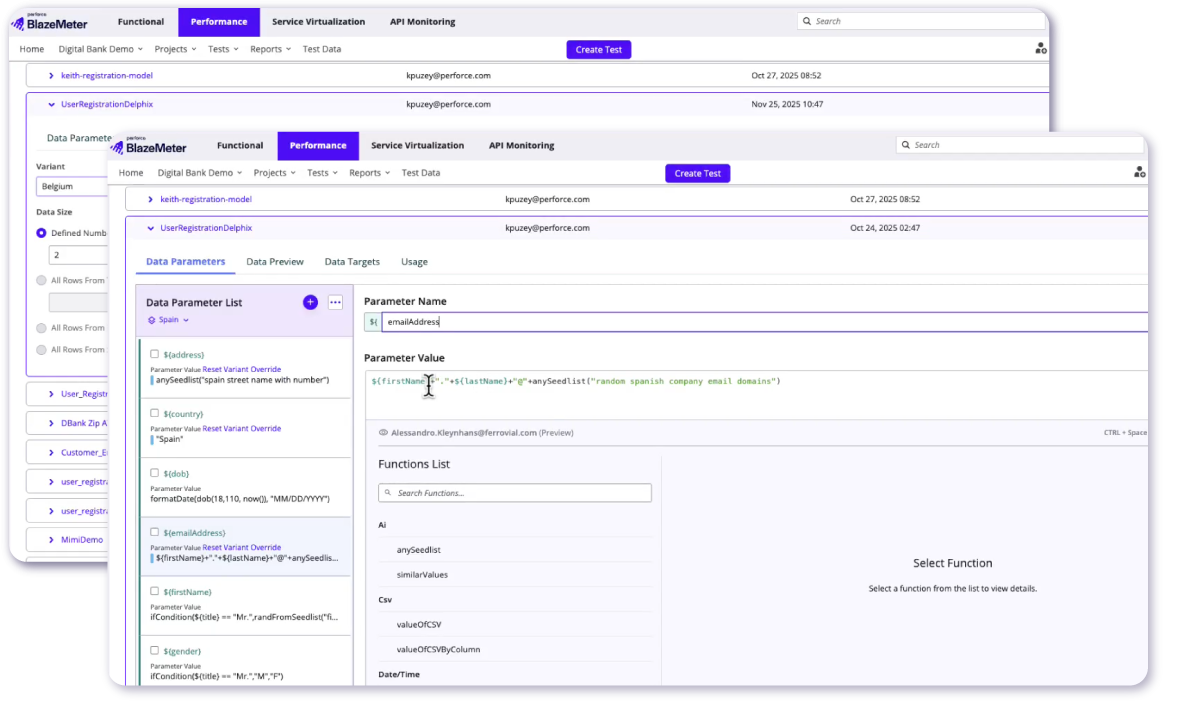Select the anySeedlist function
This screenshot has height=711, width=1192.
(x=418, y=550)
